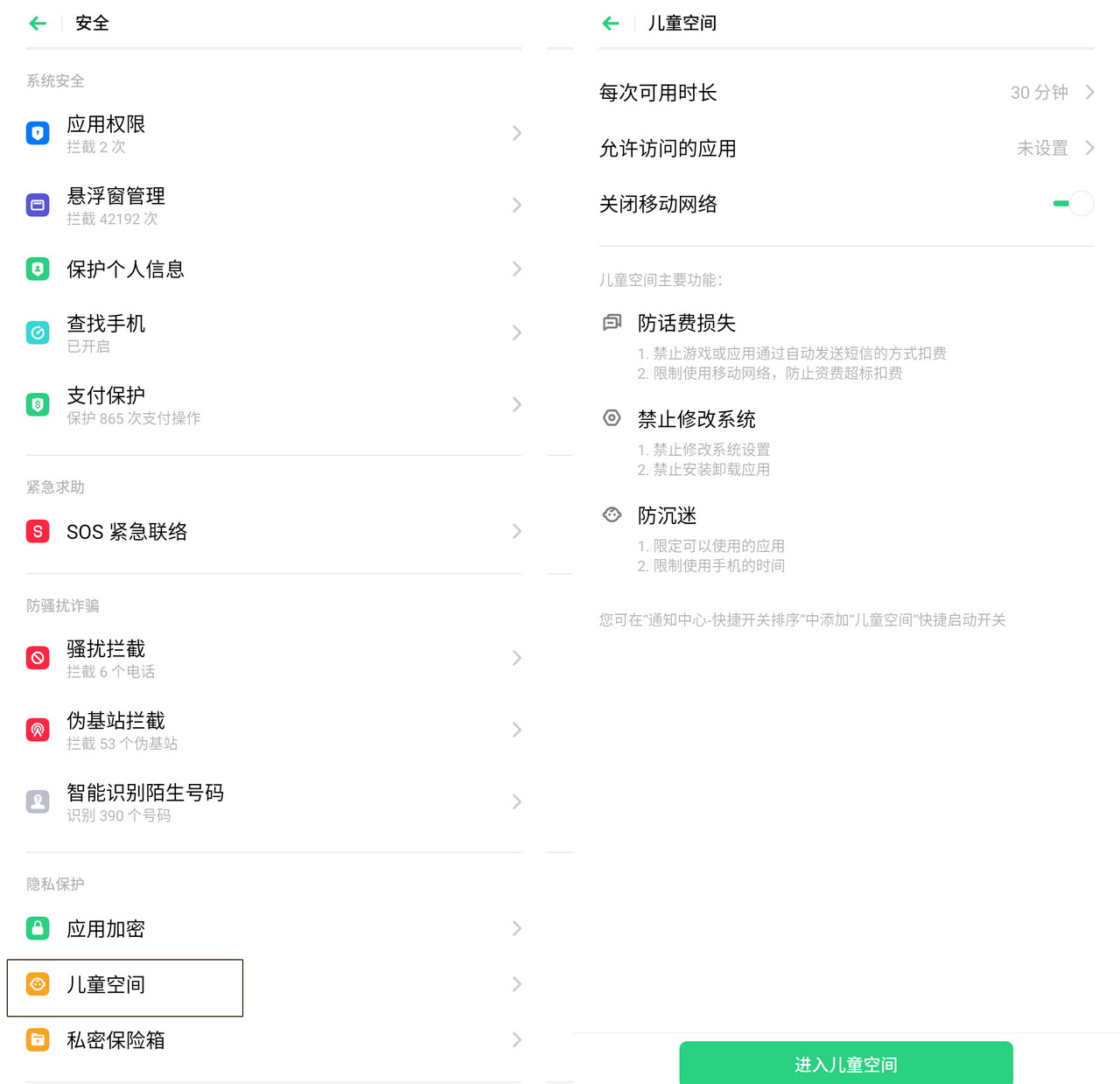Select the 悬浮窗管理 window icon
Viewport: 1120px width, 1084px height.
coord(37,205)
